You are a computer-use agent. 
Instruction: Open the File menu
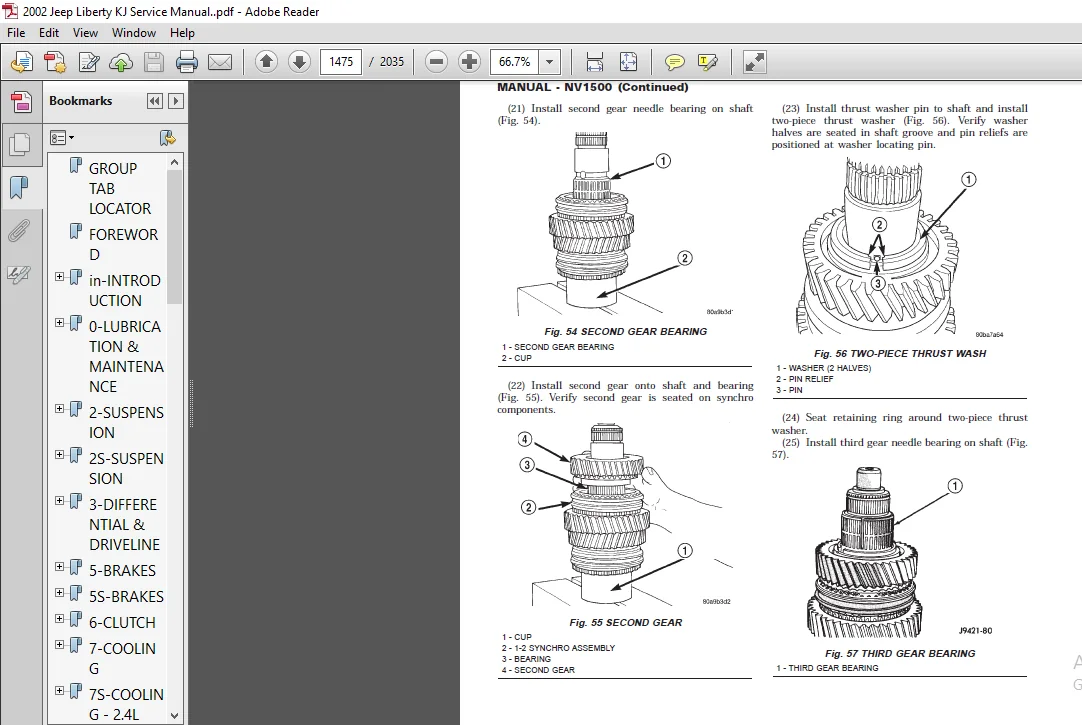point(16,32)
